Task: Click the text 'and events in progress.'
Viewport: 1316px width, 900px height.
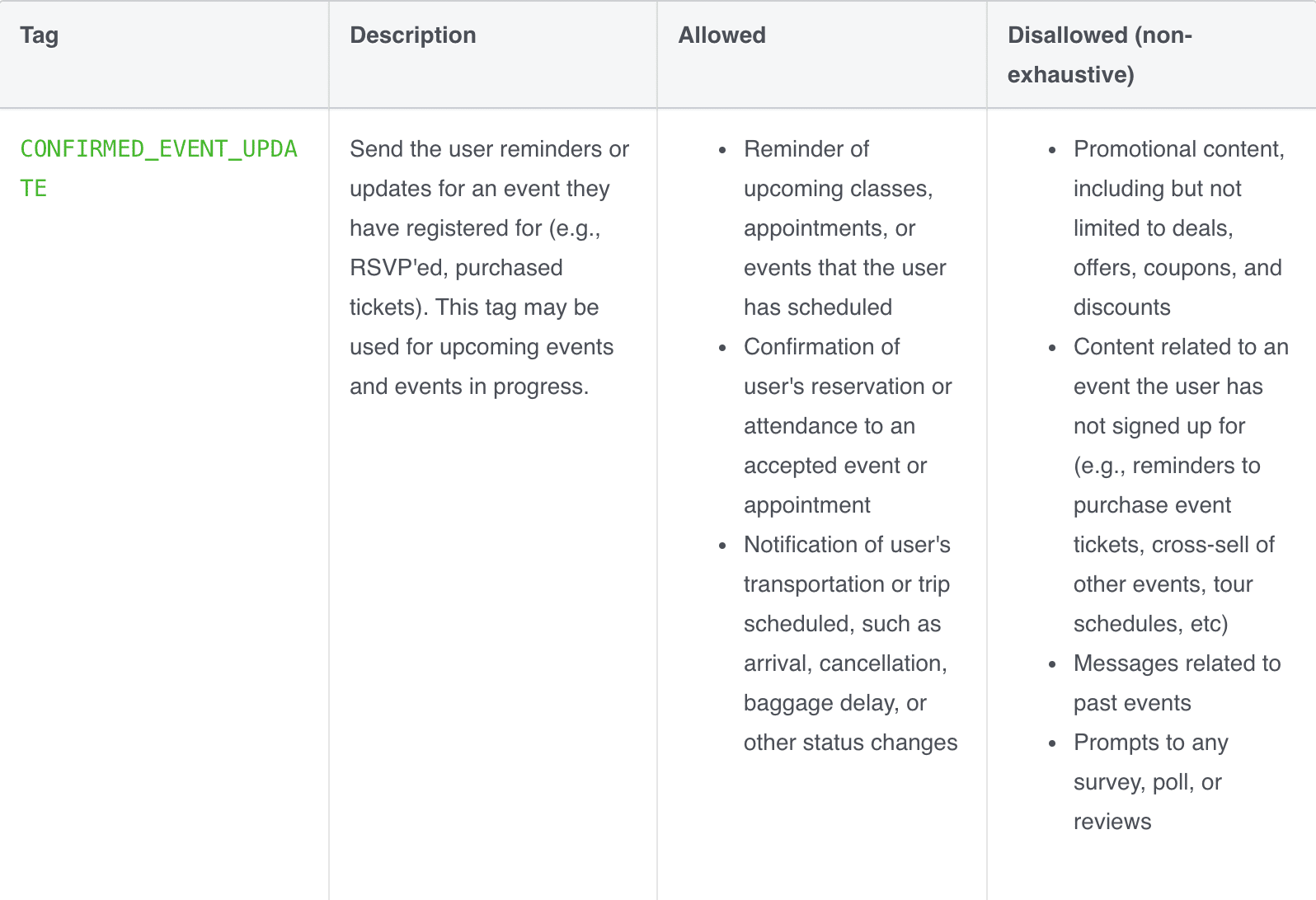Action: 469,386
